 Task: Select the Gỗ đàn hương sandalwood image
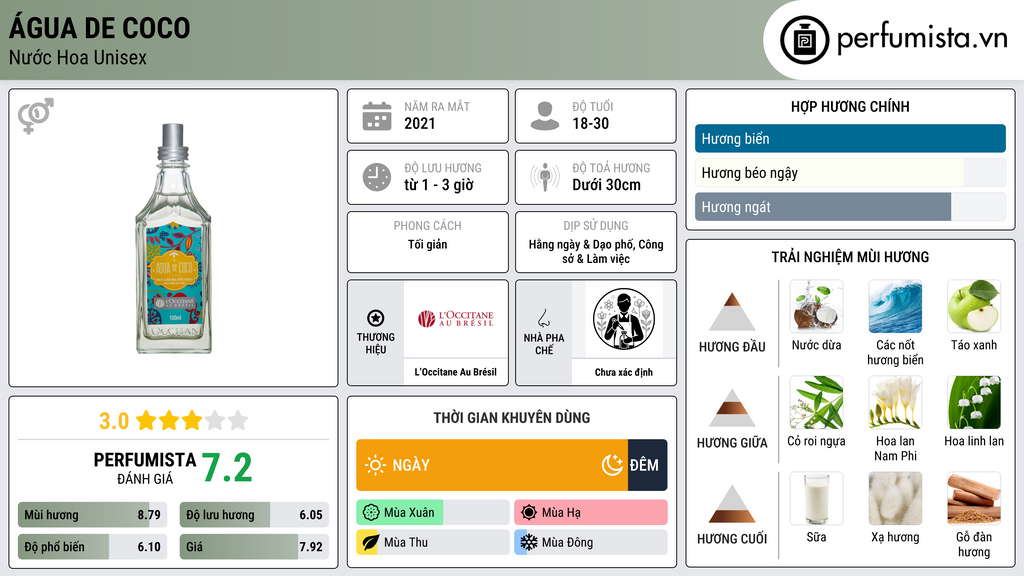pyautogui.click(x=974, y=498)
